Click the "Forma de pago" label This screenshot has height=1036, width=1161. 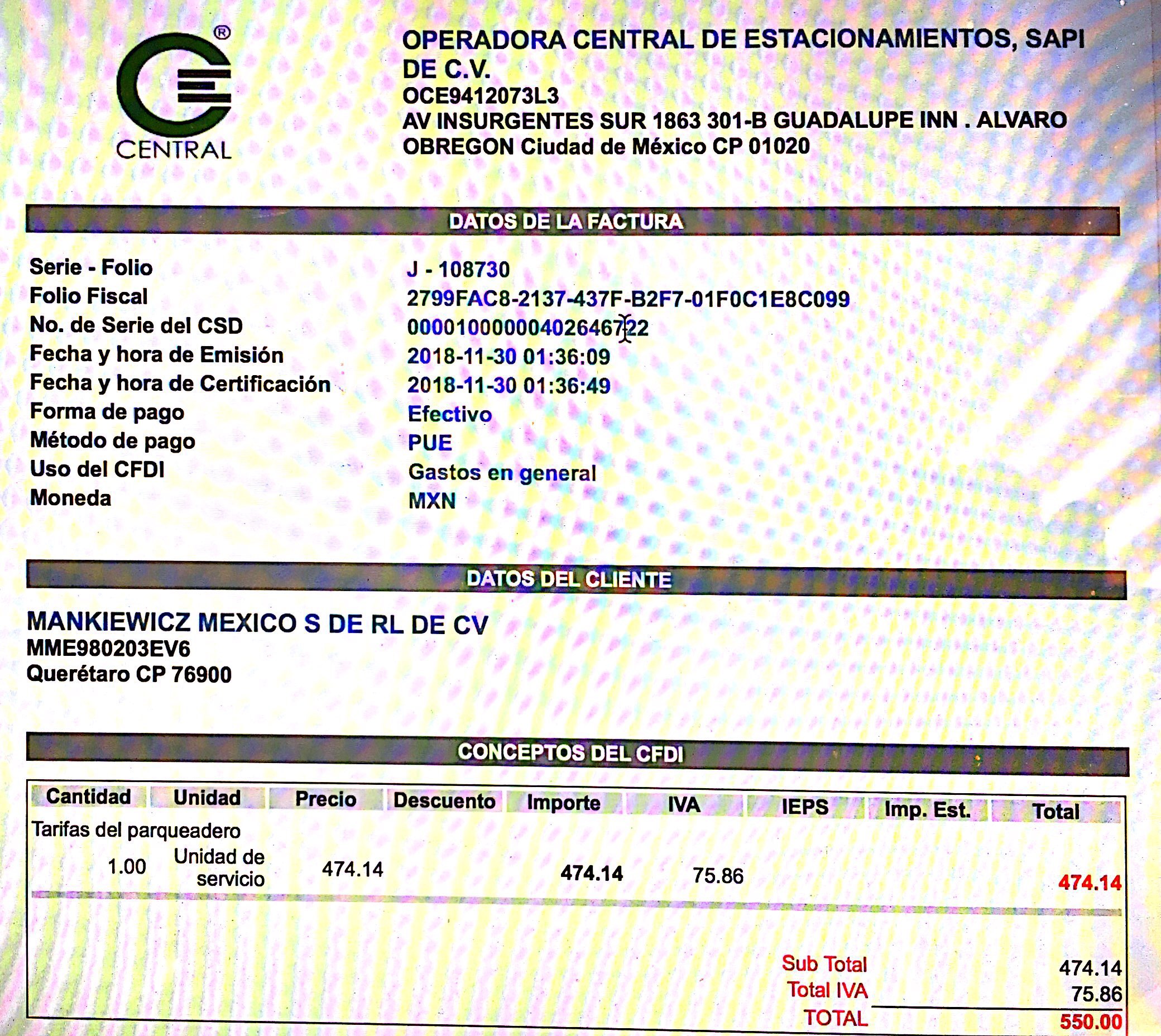pyautogui.click(x=107, y=411)
